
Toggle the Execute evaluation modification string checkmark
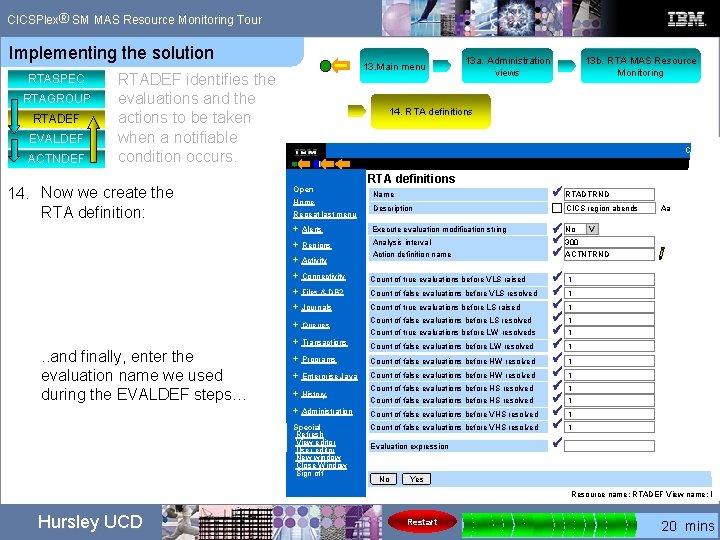pyautogui.click(x=557, y=228)
